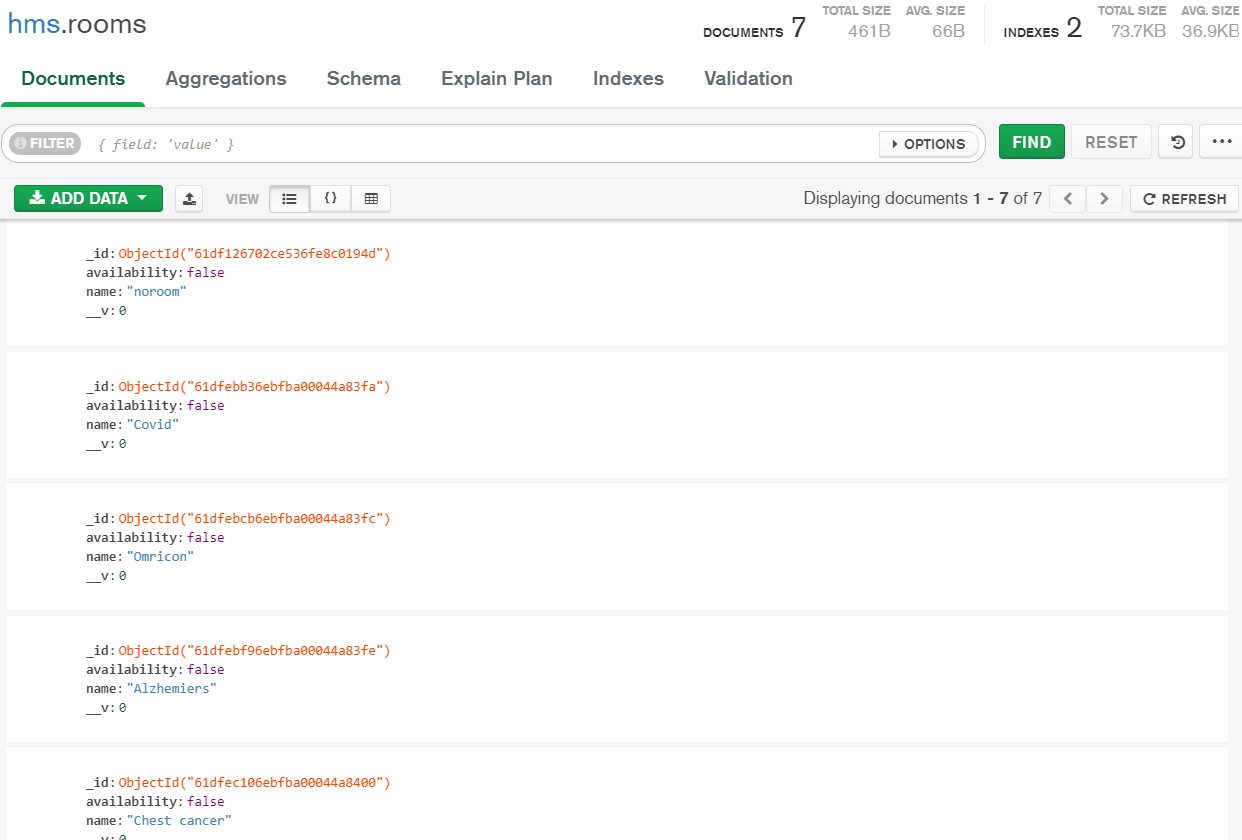This screenshot has height=840, width=1242.
Task: Open the Schema tab
Action: point(363,78)
